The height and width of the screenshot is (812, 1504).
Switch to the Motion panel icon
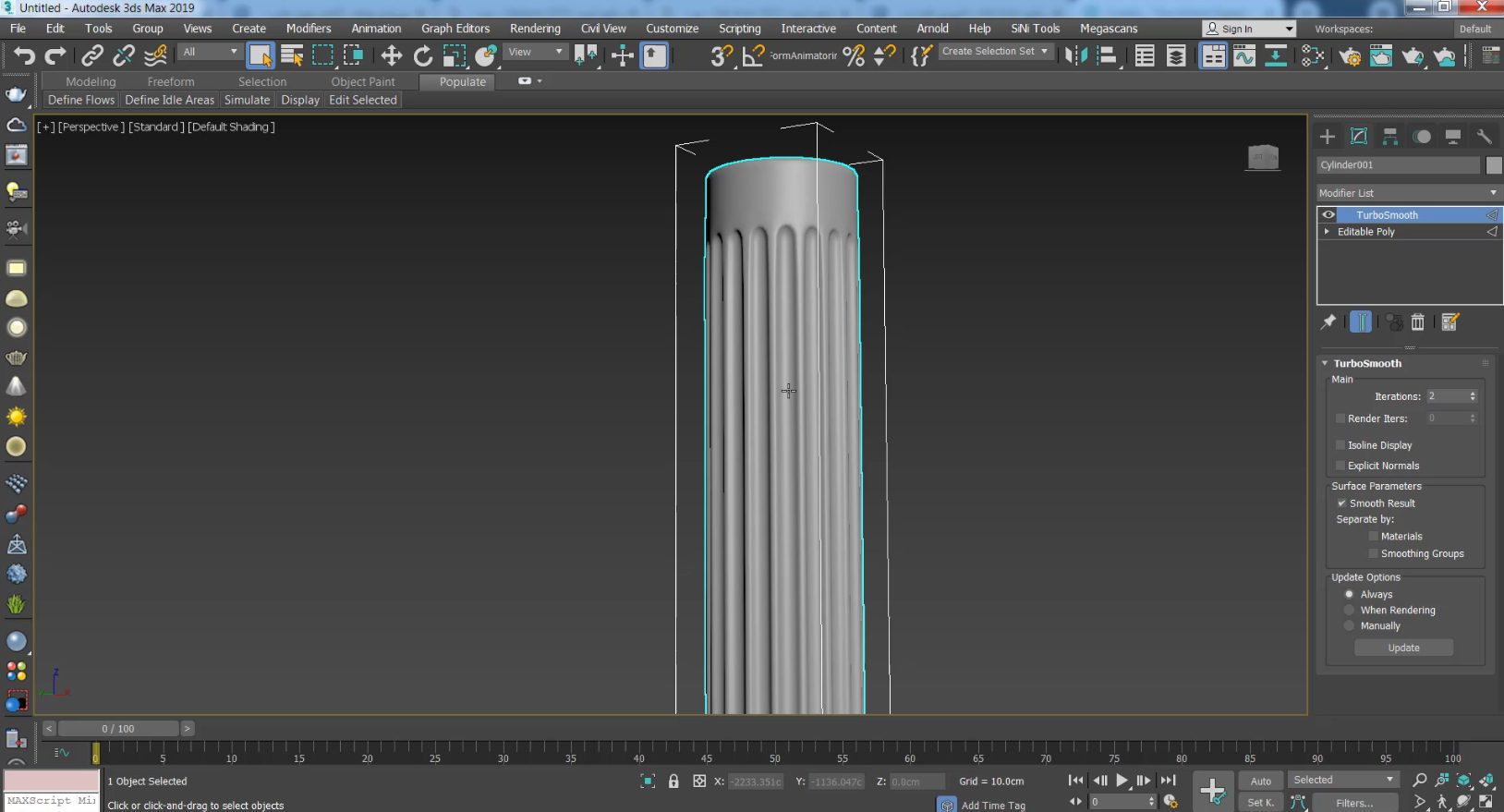coord(1422,137)
